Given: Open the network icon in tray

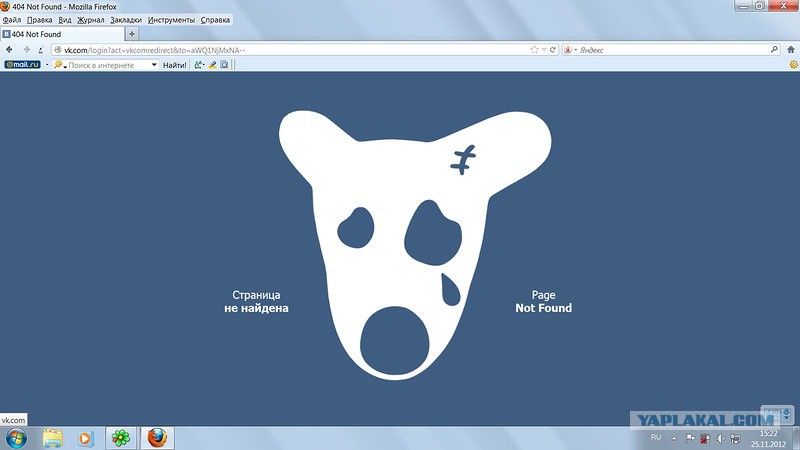Looking at the screenshot, I should coord(735,438).
